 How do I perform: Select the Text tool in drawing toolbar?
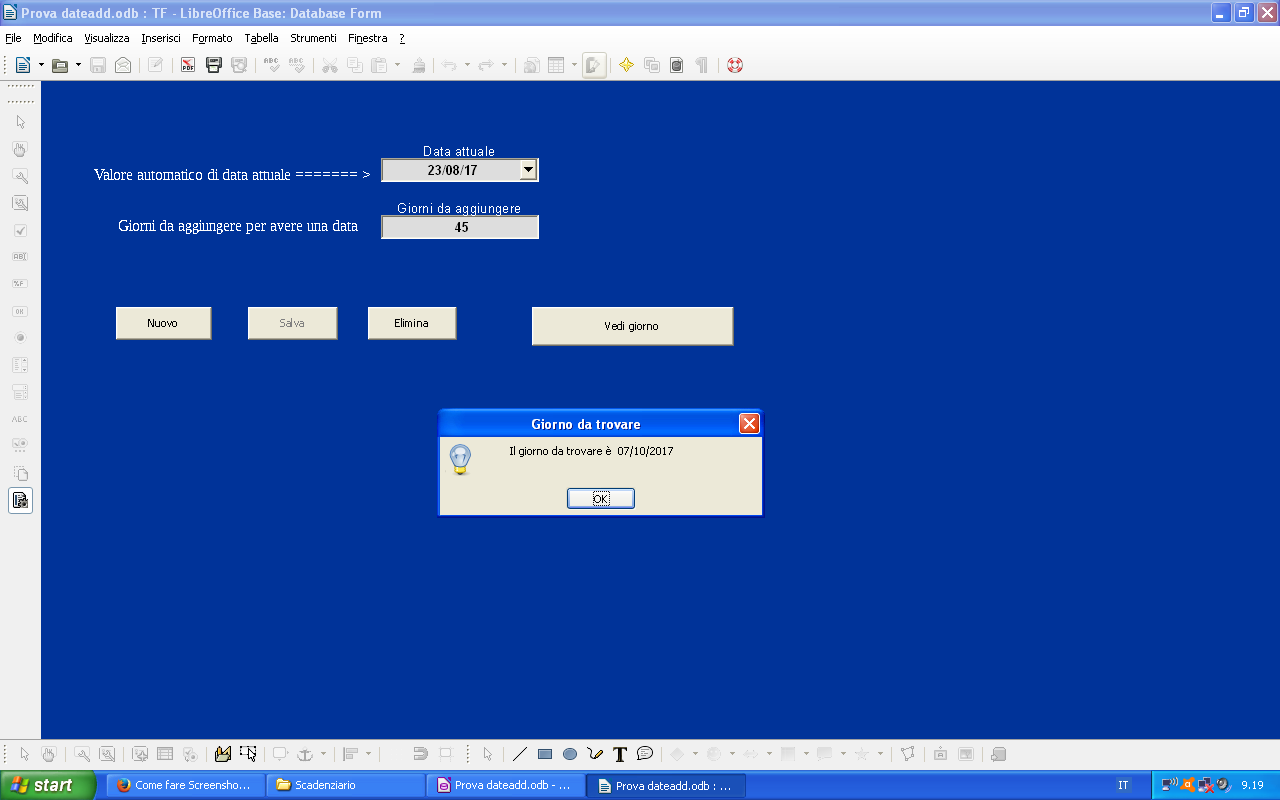coord(620,754)
